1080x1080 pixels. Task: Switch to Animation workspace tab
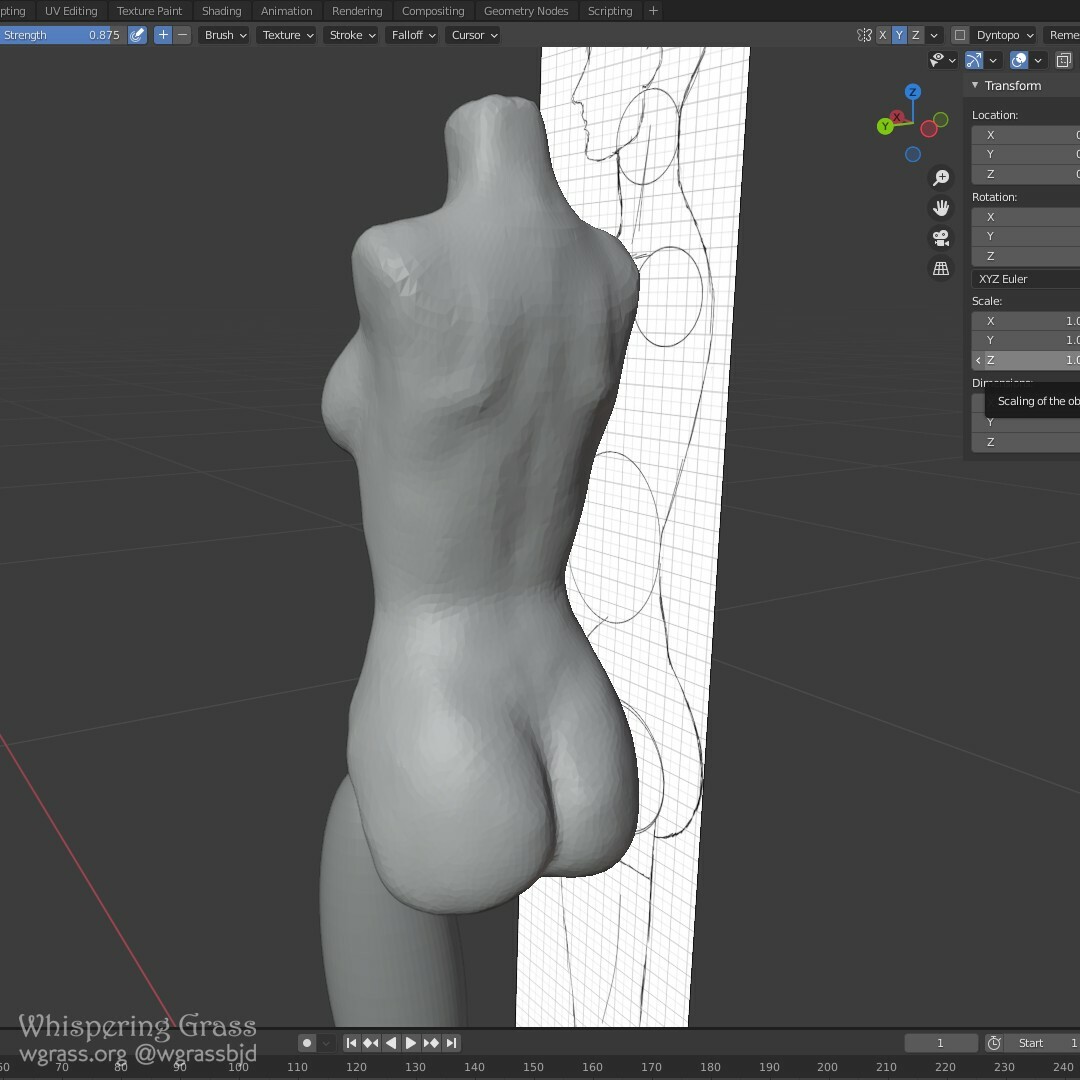(287, 11)
